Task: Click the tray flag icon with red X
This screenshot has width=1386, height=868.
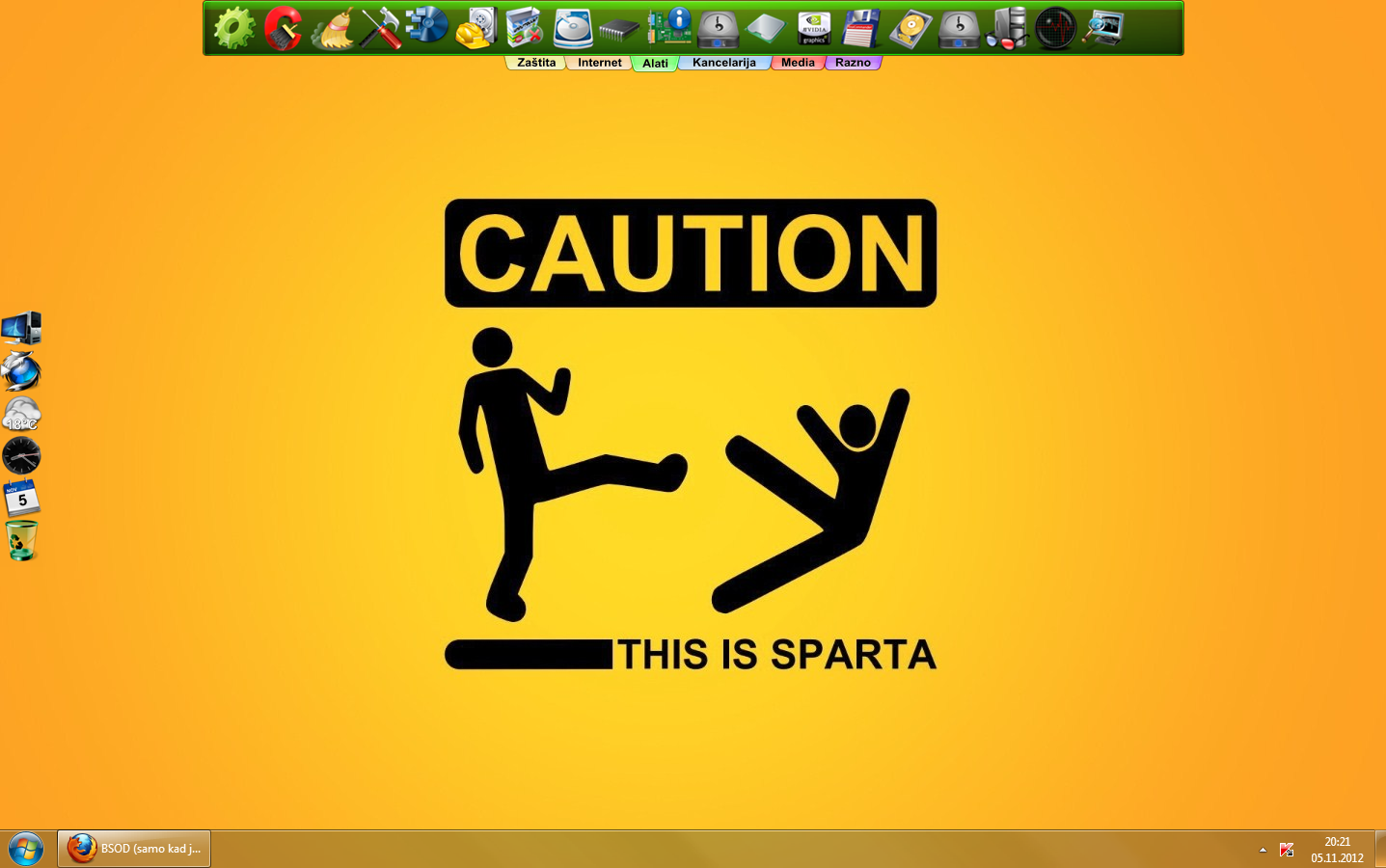Action: (1287, 850)
